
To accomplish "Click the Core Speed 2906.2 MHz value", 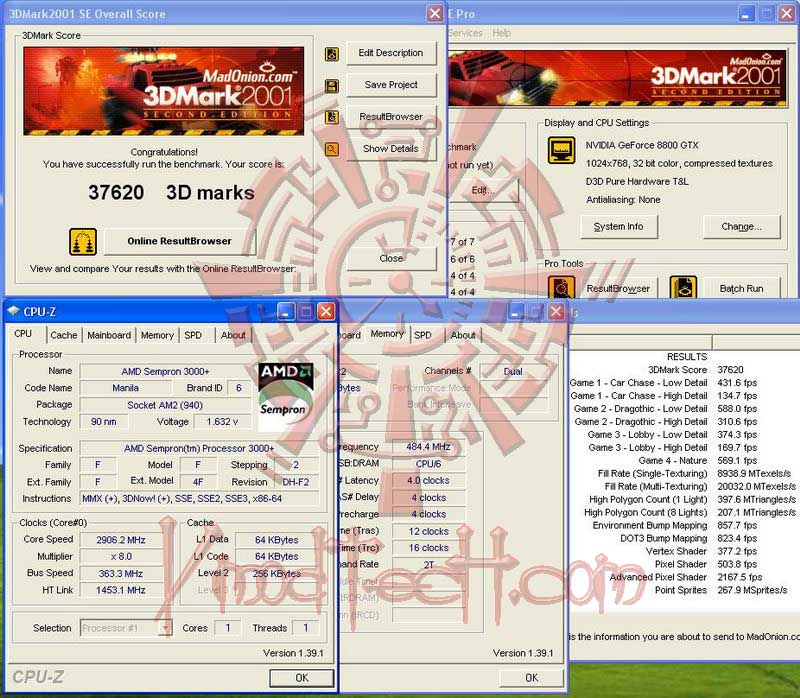I will point(121,540).
